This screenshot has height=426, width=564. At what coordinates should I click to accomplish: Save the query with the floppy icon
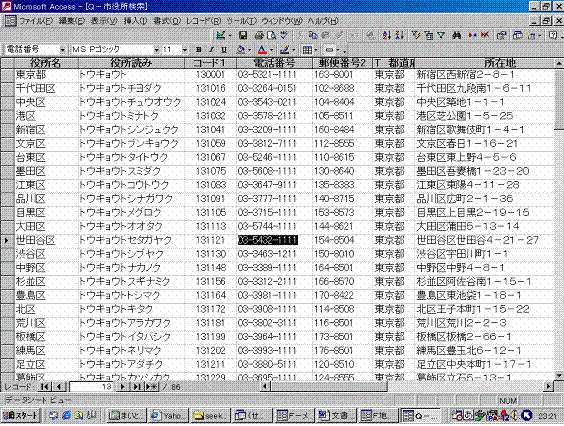tap(243, 35)
